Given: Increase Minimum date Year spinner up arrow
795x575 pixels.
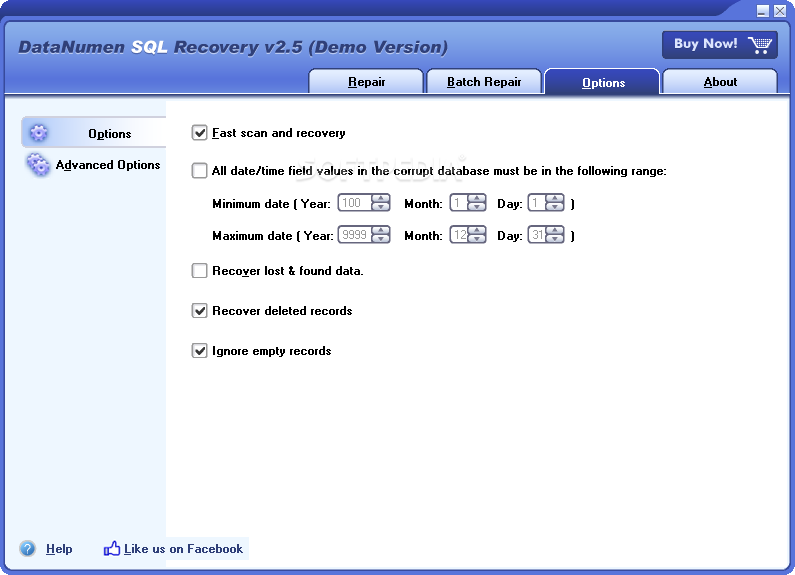Looking at the screenshot, I should (x=381, y=198).
